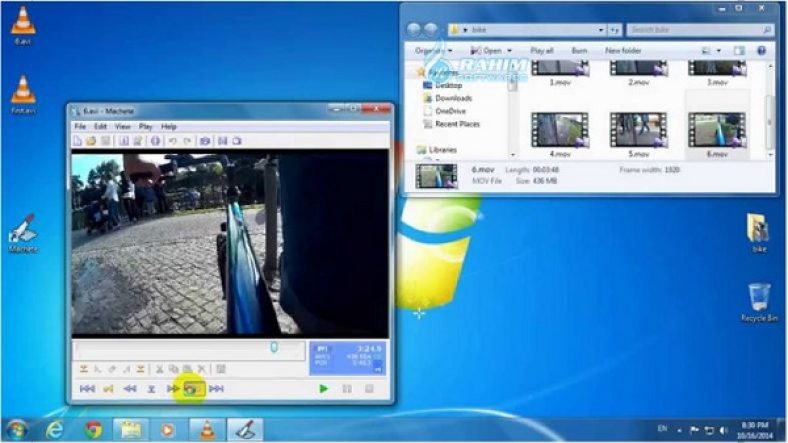
Task: Click the Explorer Forward navigation button
Action: coord(431,29)
